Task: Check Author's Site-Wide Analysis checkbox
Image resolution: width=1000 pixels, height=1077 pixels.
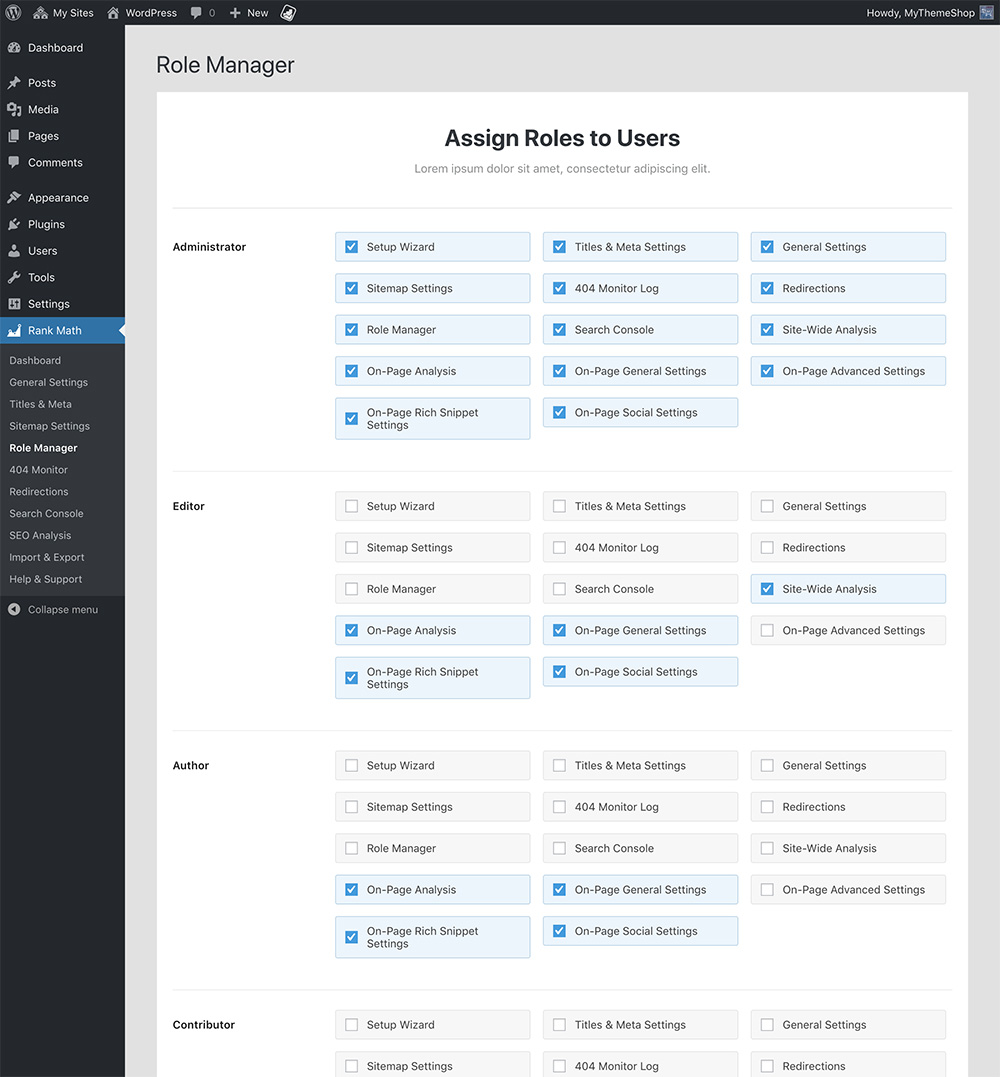Action: tap(767, 848)
